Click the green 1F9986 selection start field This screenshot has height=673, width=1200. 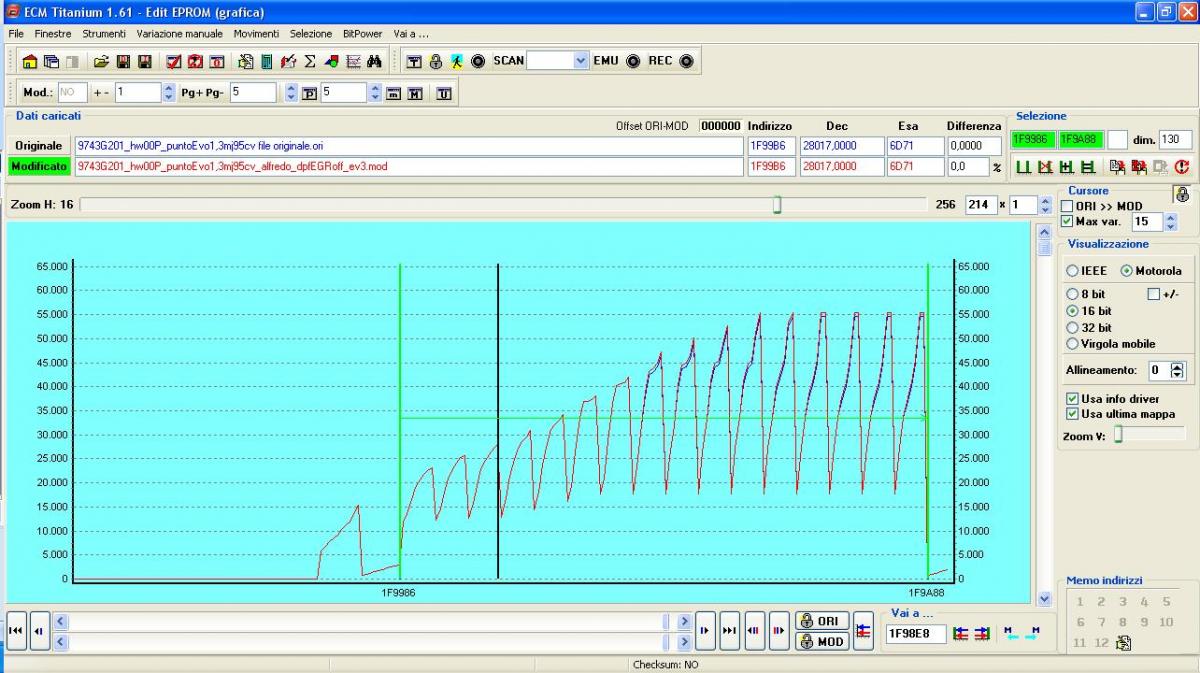[x=1033, y=141]
